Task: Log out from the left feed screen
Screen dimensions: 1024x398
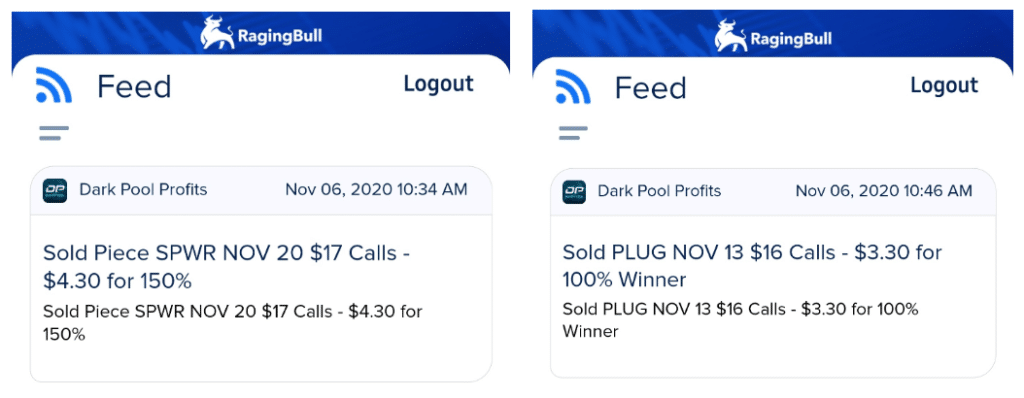Action: coord(438,84)
